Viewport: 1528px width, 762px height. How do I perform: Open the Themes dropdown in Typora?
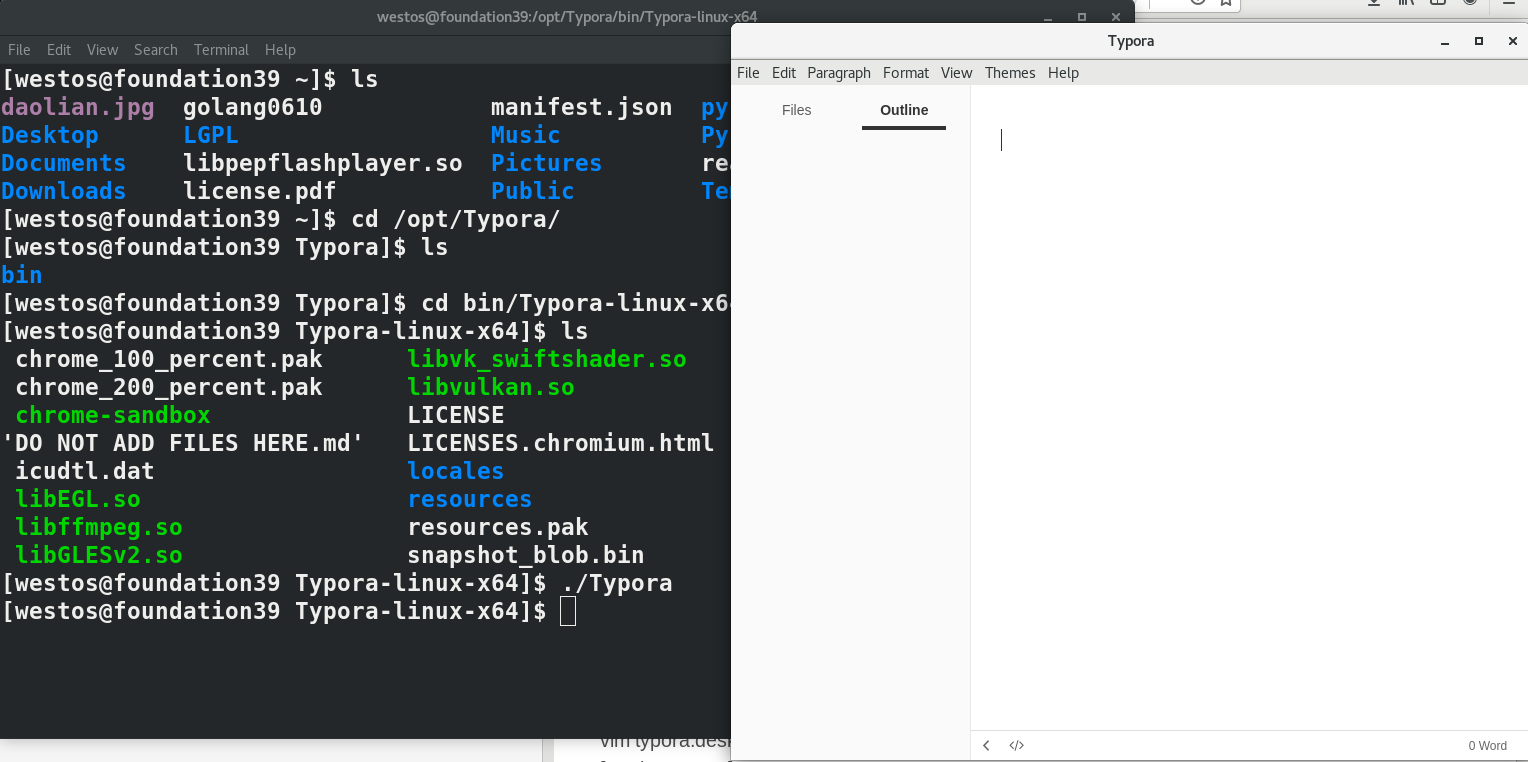(1010, 72)
